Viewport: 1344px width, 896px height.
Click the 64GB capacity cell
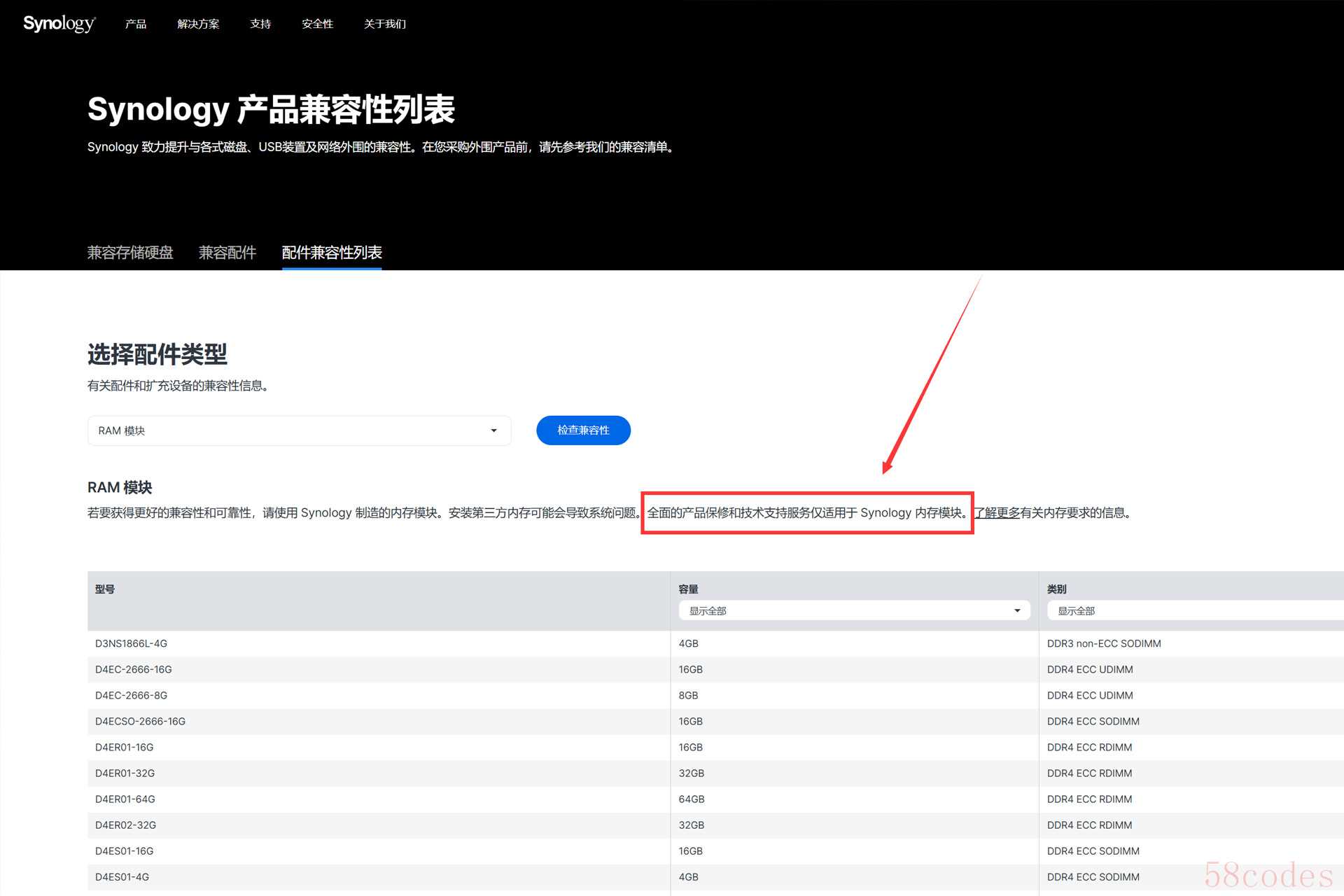pos(692,799)
